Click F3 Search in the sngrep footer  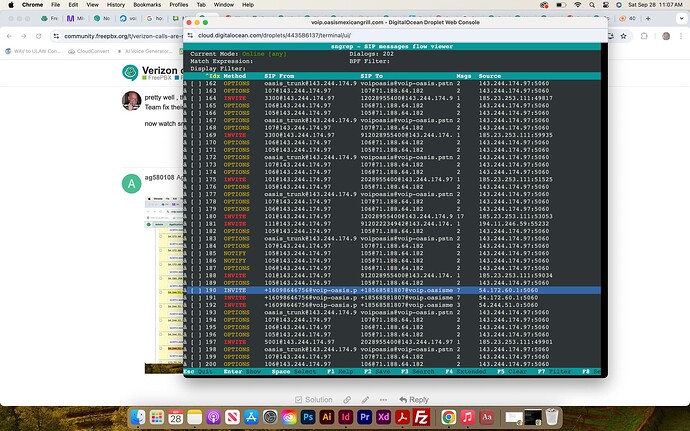pyautogui.click(x=417, y=372)
